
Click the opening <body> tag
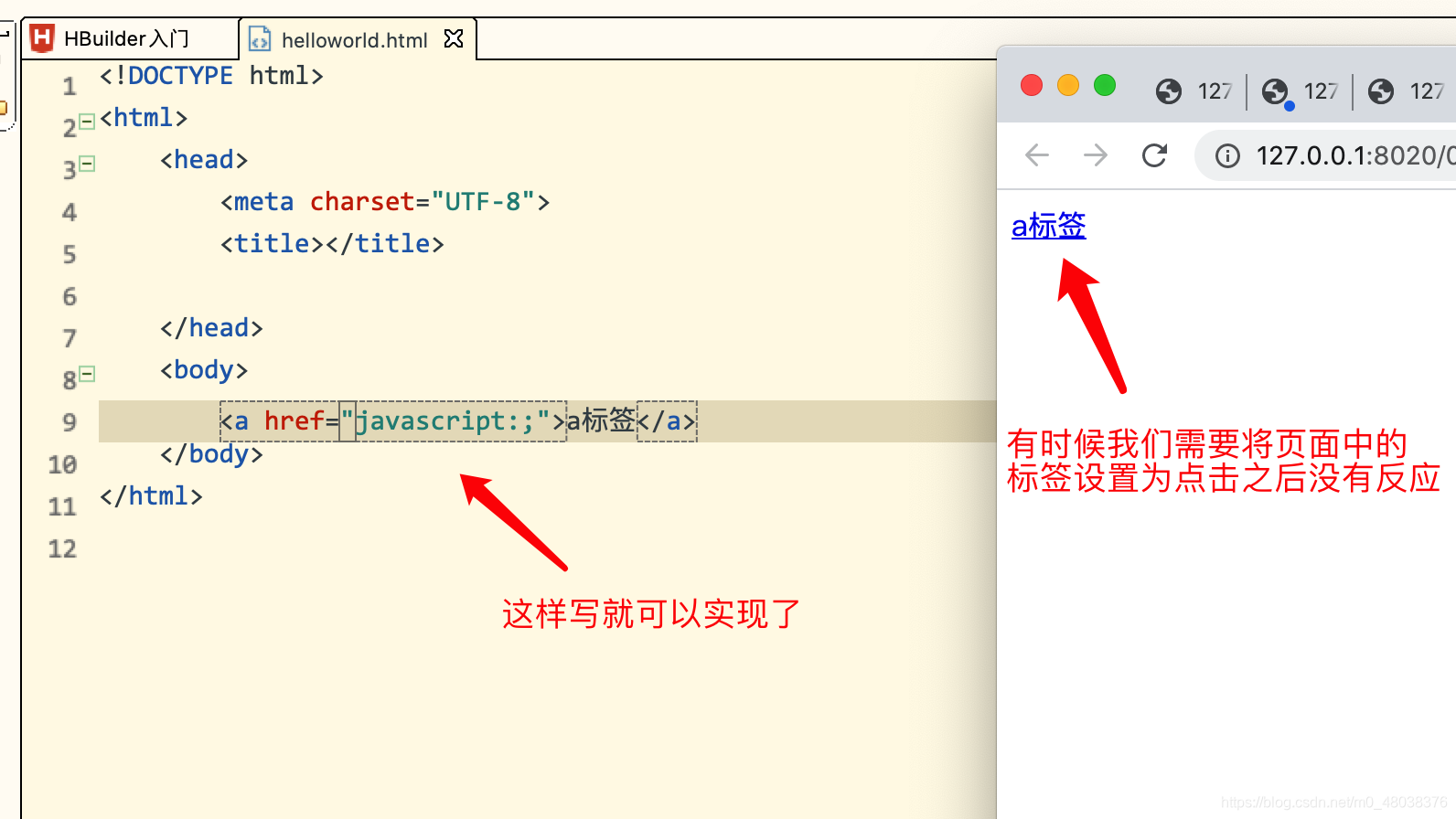click(204, 369)
